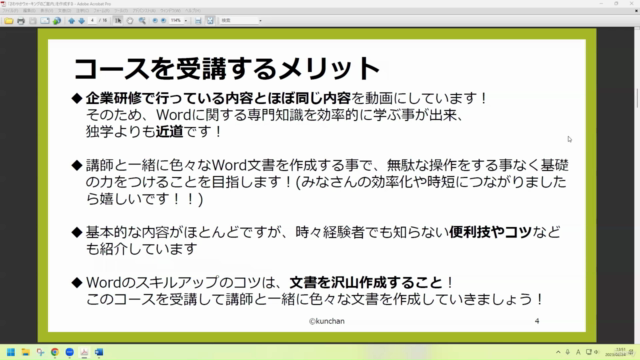This screenshot has width=640, height=360.
Task: Toggle the IME input mode A indicator
Action: [x=578, y=352]
